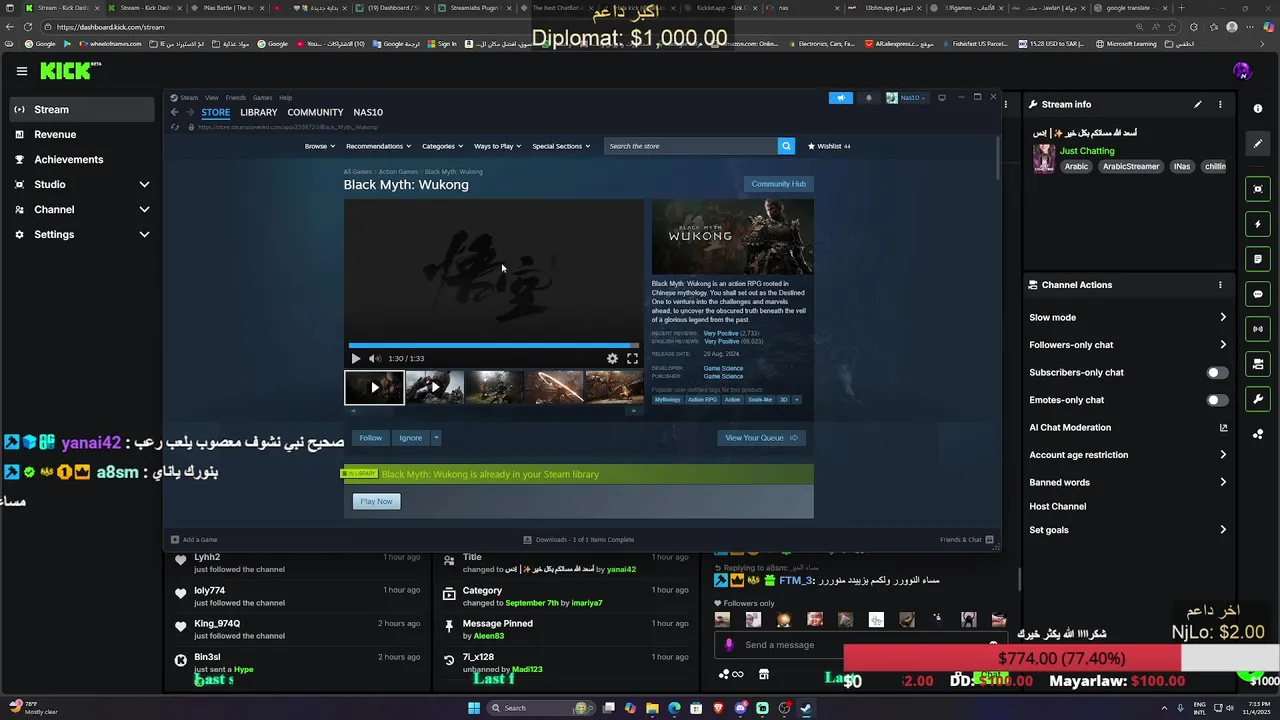Switch to Steam COMMUNITY tab
Viewport: 1280px width, 720px height.
[x=315, y=112]
